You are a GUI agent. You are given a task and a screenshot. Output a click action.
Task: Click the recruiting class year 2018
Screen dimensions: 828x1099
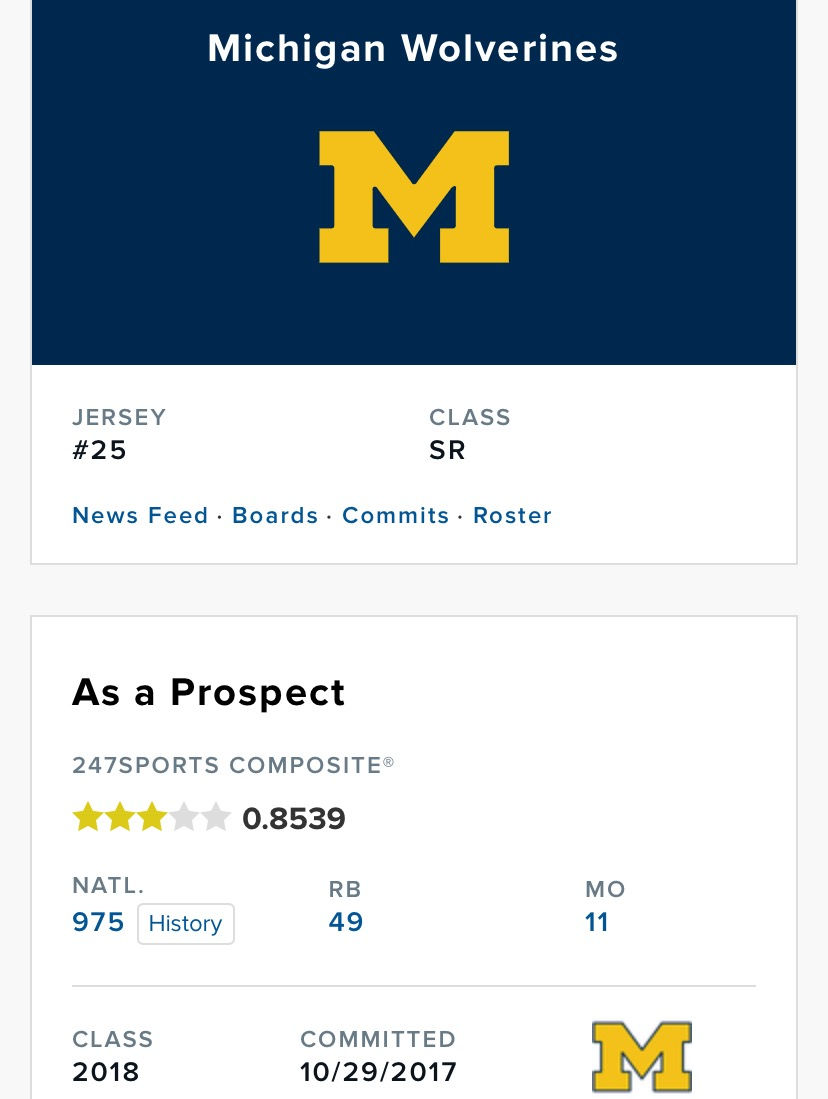click(106, 1071)
